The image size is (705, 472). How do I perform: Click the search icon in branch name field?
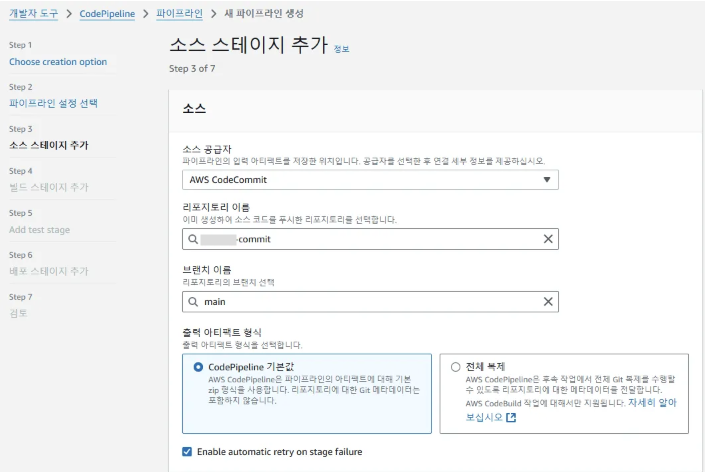click(193, 301)
